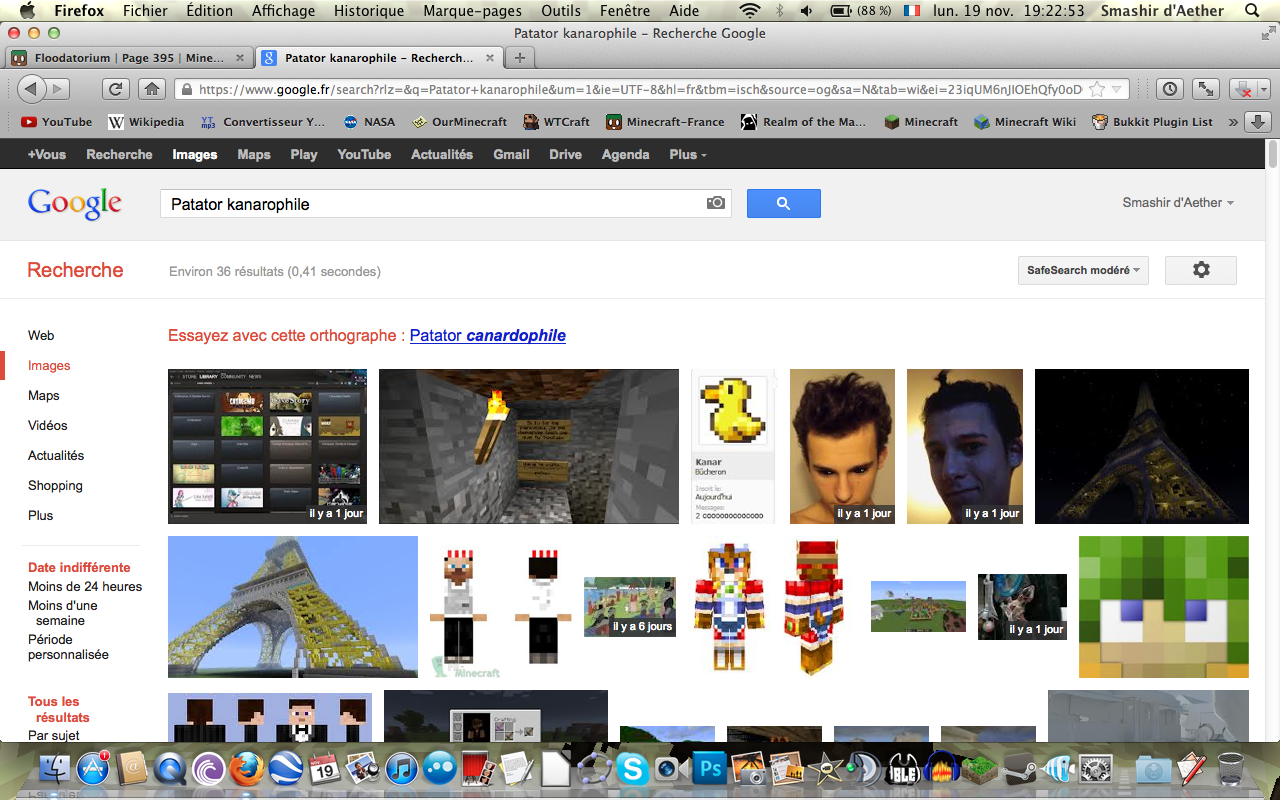Open the Smashir d'Aether account dropdown
This screenshot has width=1280, height=800.
[1178, 202]
